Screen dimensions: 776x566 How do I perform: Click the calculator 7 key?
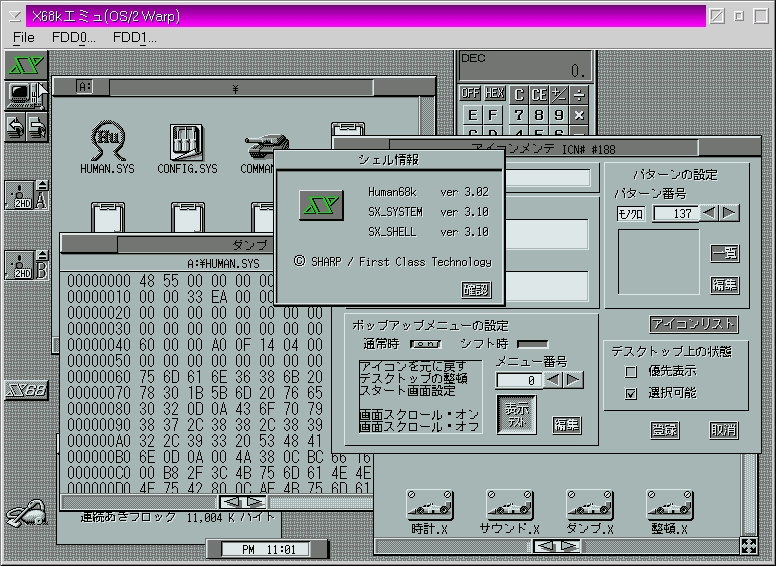(518, 115)
